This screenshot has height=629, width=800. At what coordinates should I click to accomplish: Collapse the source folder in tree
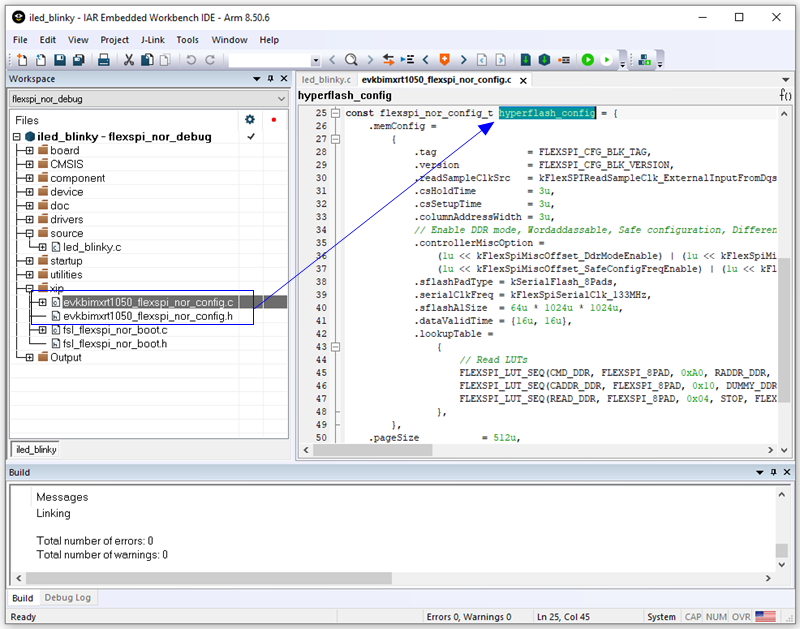30,233
